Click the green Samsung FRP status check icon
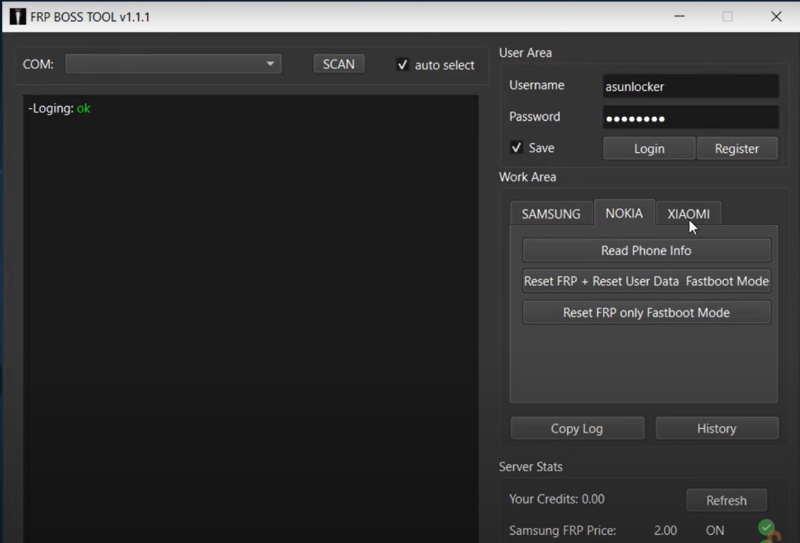 (x=766, y=527)
